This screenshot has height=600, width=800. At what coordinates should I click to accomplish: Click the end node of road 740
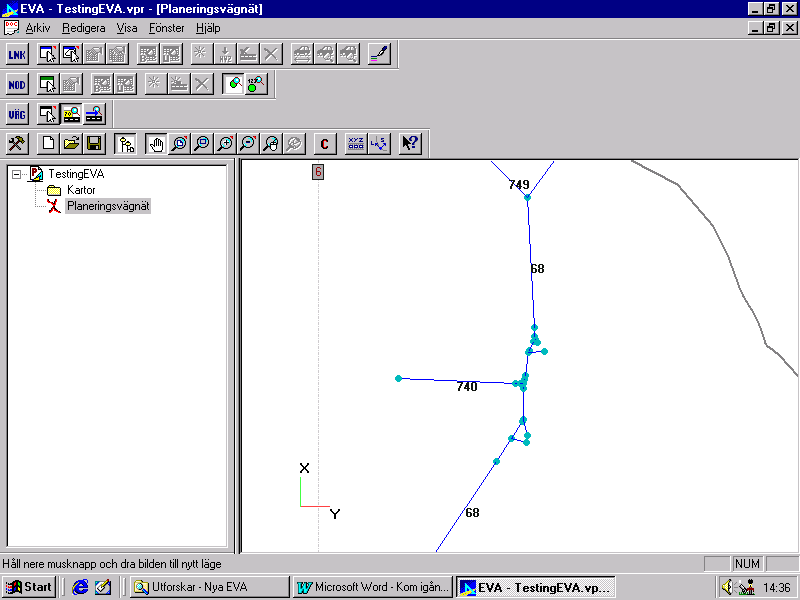[398, 379]
